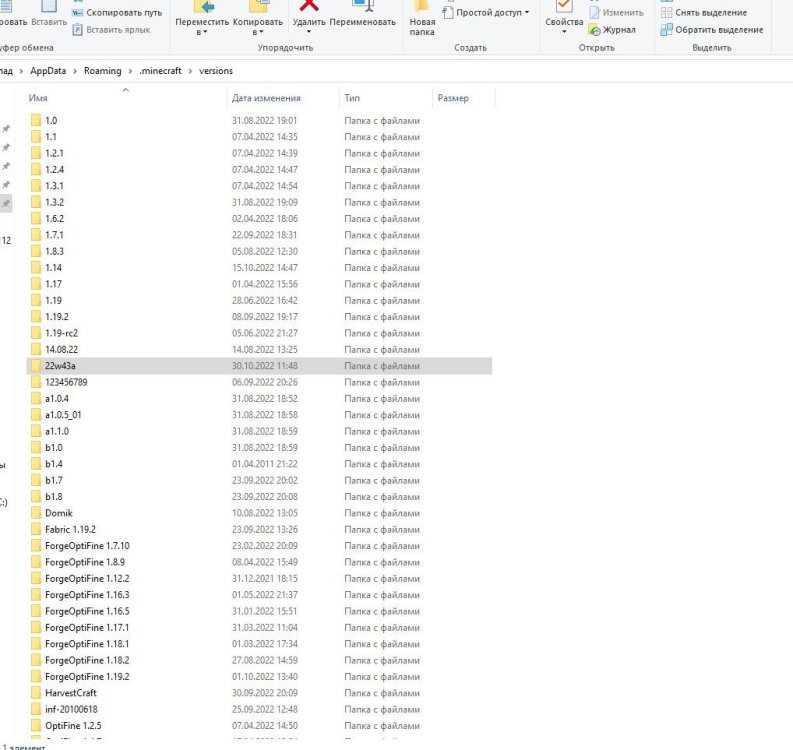Expand the Переместить в dropdown arrow

click(205, 32)
